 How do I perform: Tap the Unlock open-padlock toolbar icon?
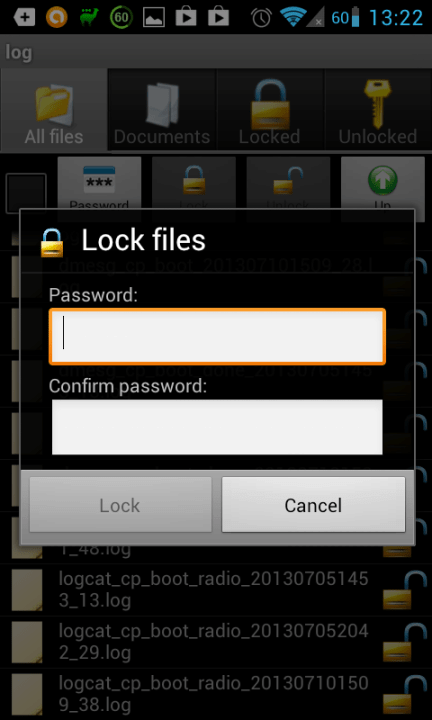click(288, 183)
